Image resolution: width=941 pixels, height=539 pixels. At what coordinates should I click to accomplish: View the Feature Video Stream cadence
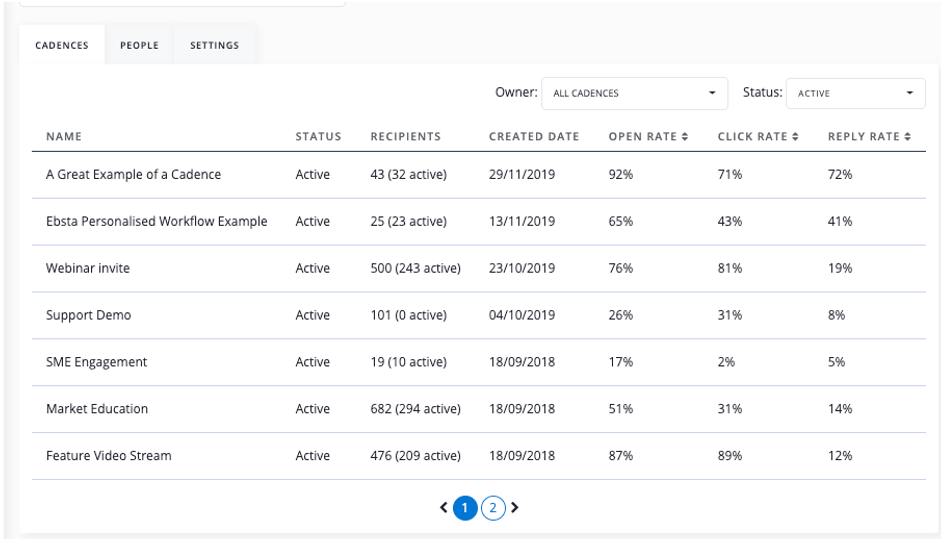click(x=108, y=456)
